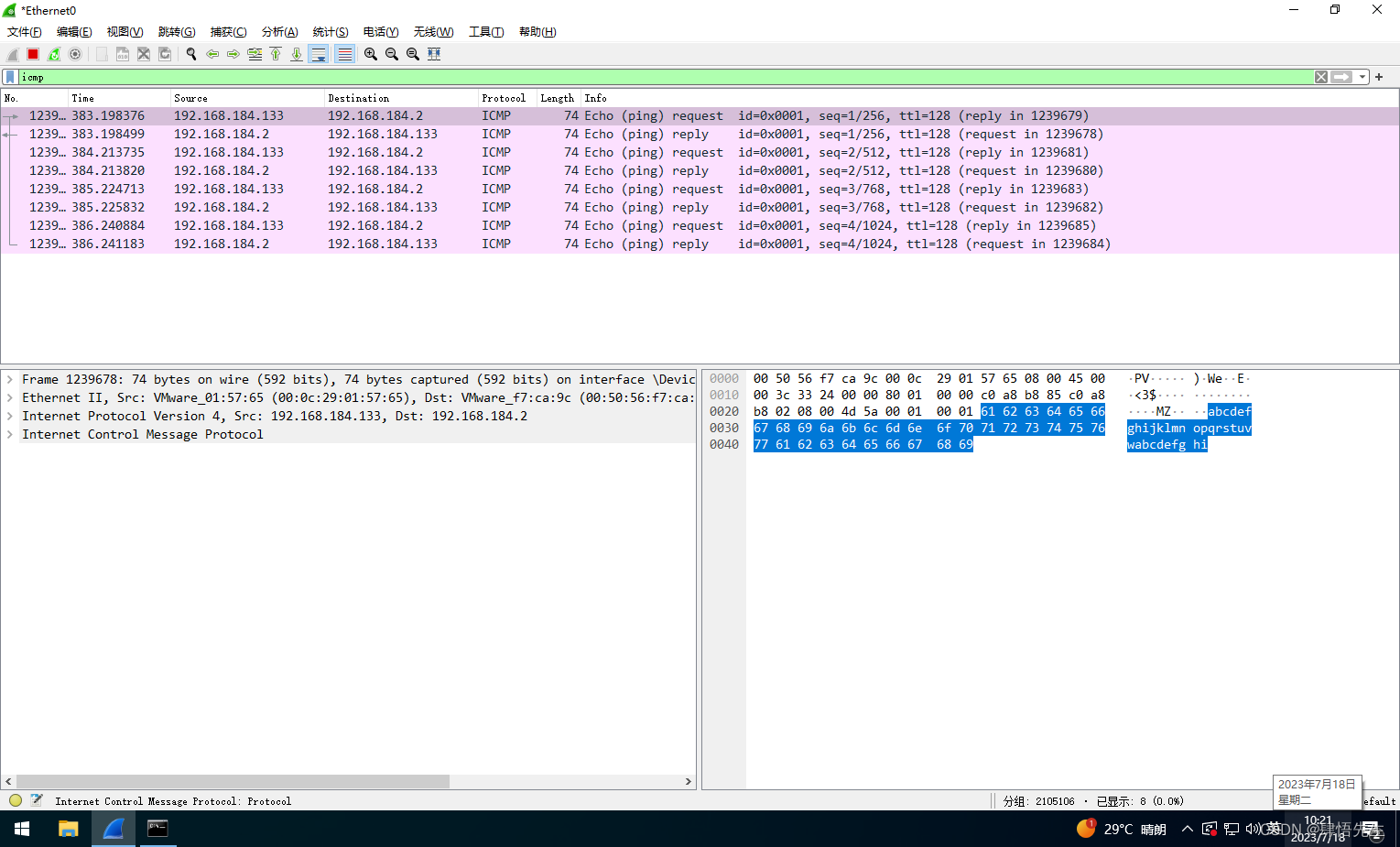Sort by the Info column header

(x=989, y=98)
